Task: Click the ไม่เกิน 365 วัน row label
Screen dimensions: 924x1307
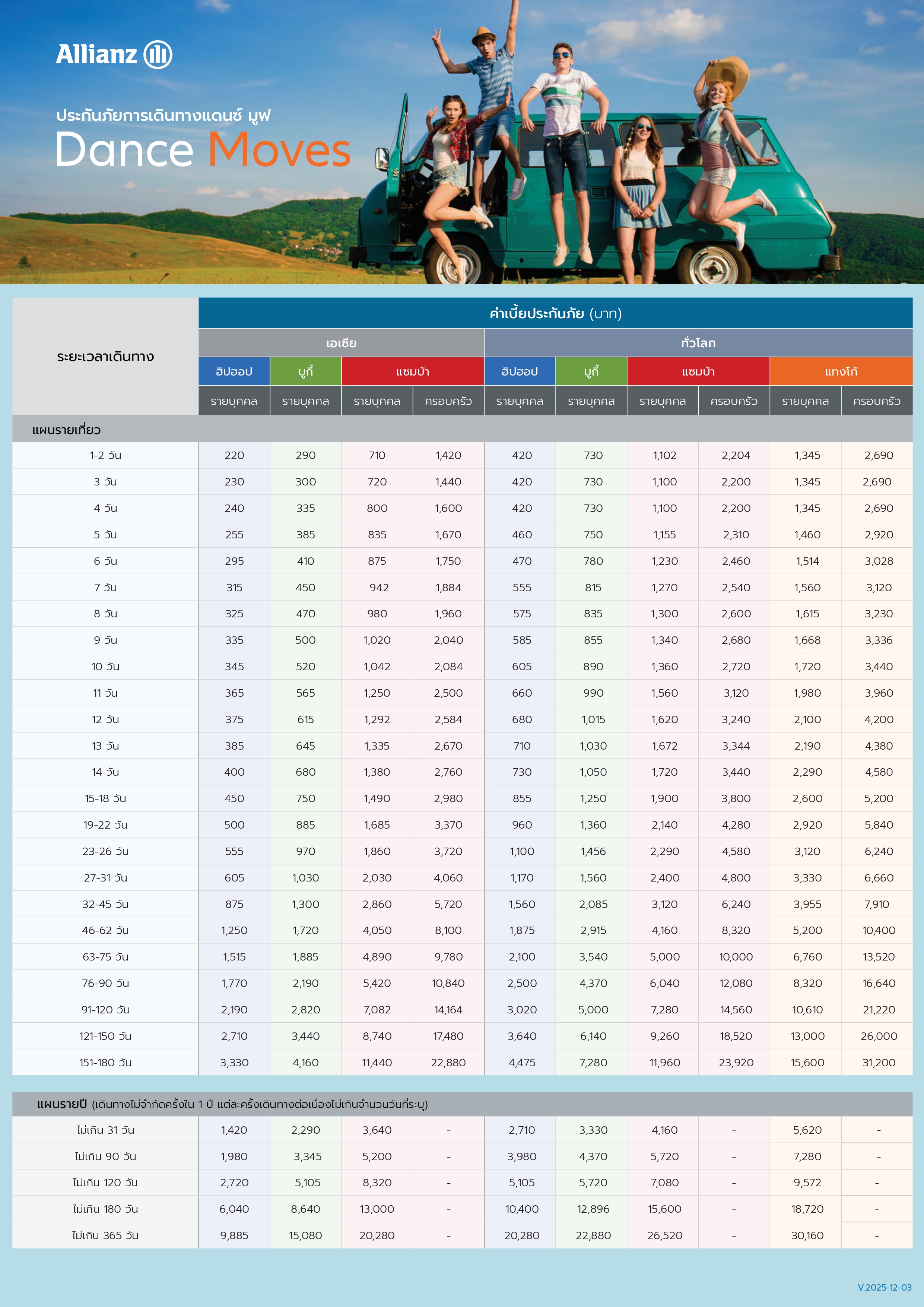Action: (105, 1235)
